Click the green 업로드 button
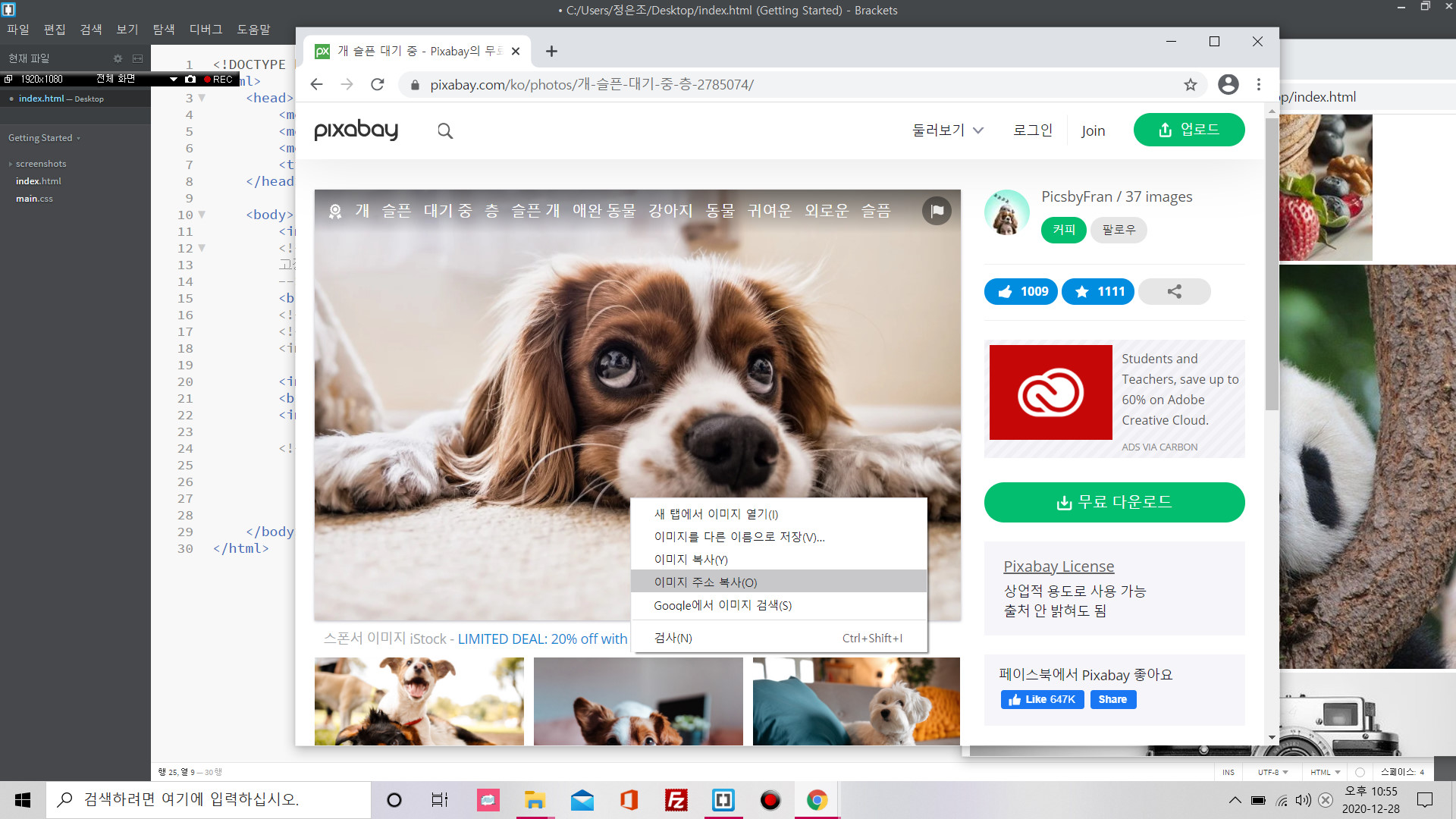Image resolution: width=1456 pixels, height=819 pixels. [1188, 130]
